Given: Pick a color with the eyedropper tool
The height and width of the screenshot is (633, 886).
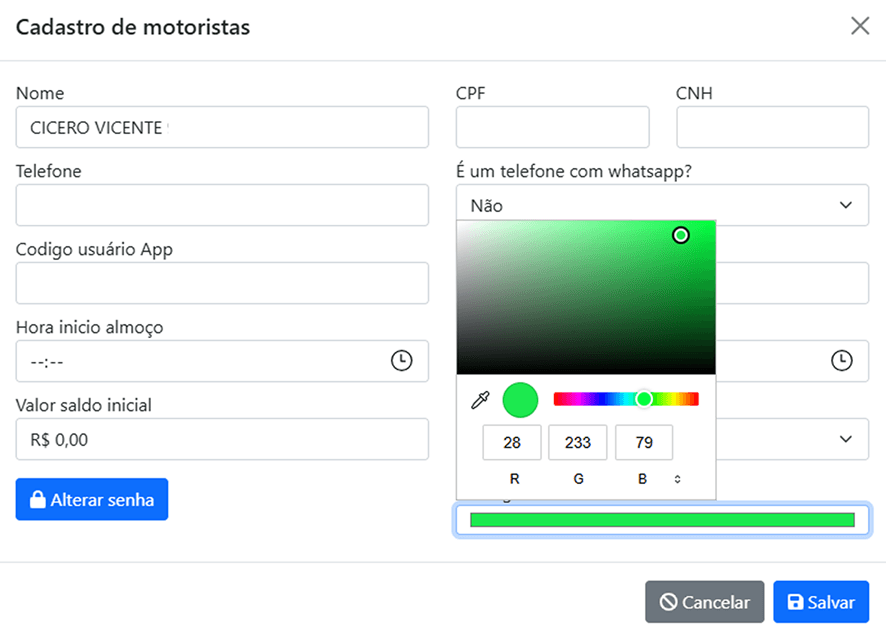Looking at the screenshot, I should [480, 399].
